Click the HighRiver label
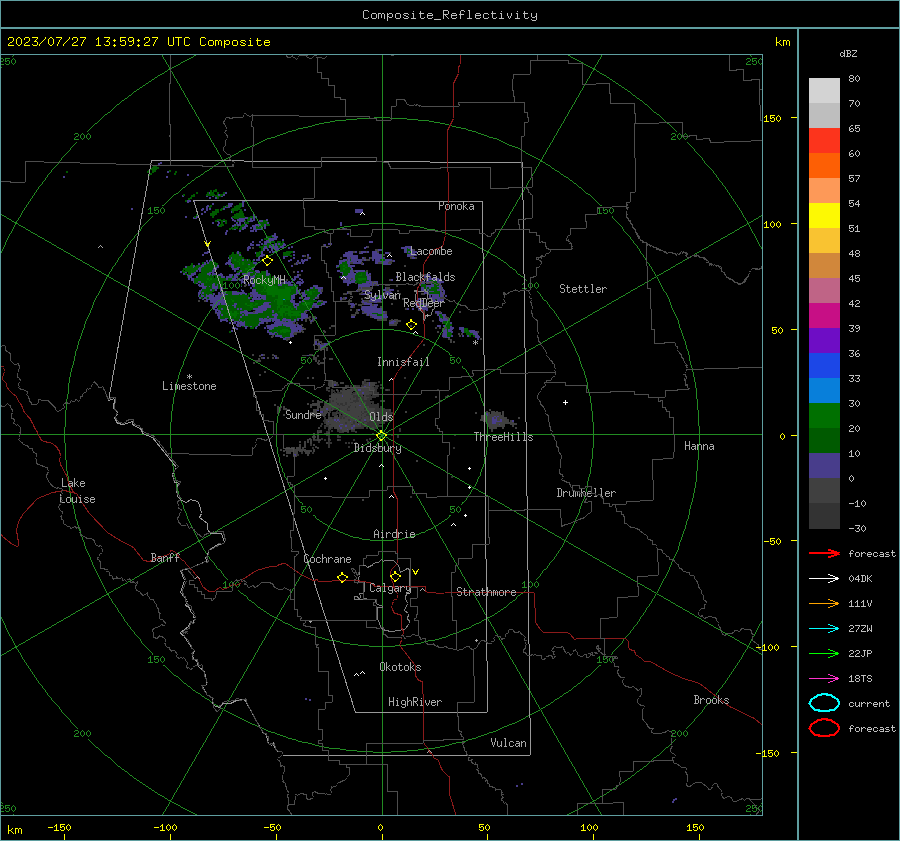900x841 pixels. [415, 702]
